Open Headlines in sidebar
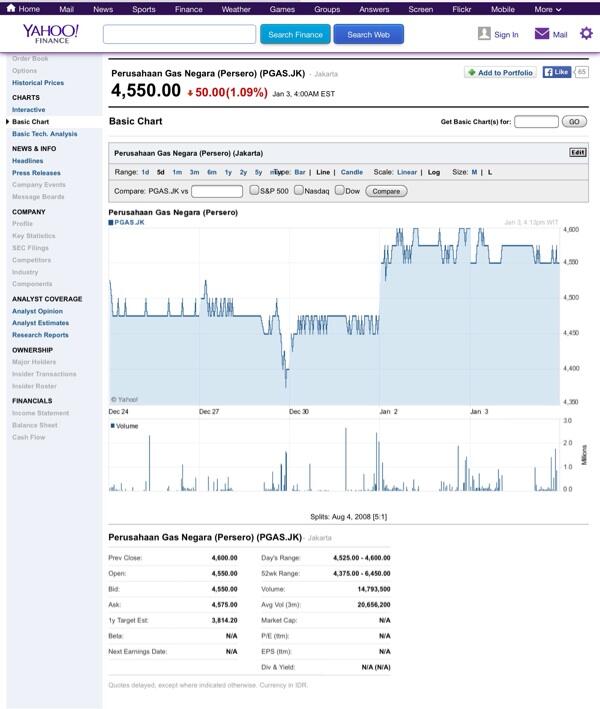 [x=28, y=161]
